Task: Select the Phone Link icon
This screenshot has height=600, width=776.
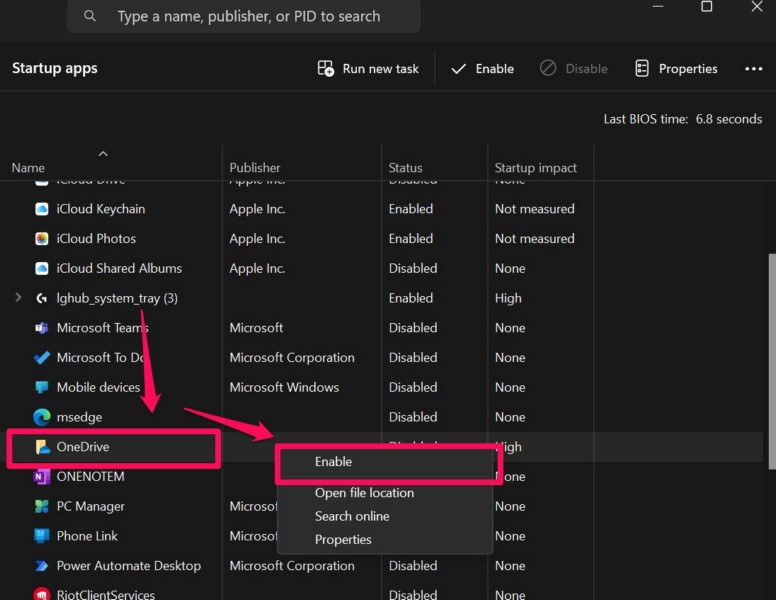Action: click(41, 536)
